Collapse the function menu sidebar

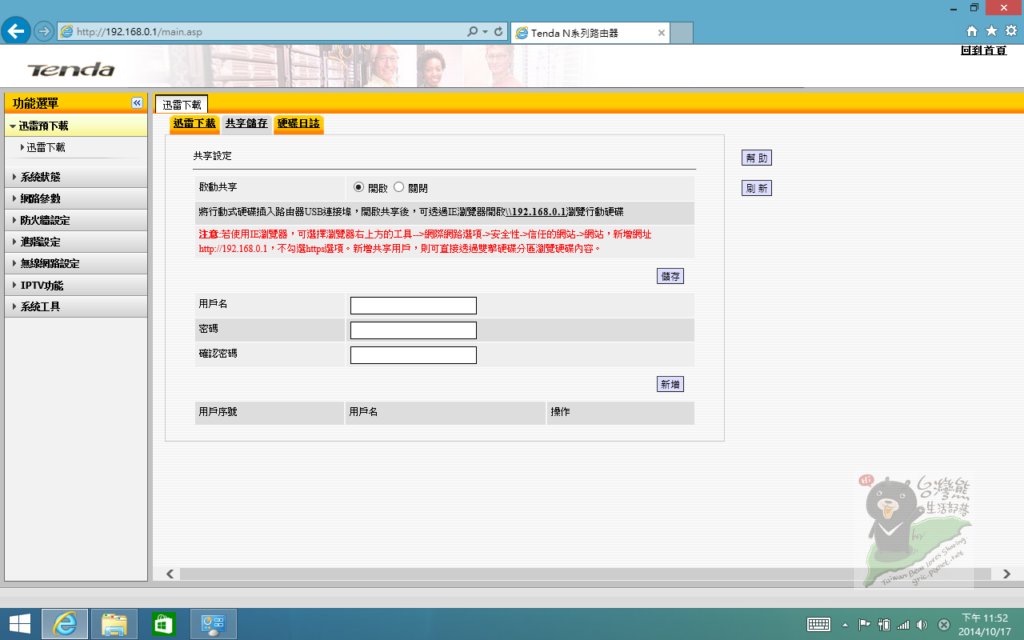pos(136,103)
